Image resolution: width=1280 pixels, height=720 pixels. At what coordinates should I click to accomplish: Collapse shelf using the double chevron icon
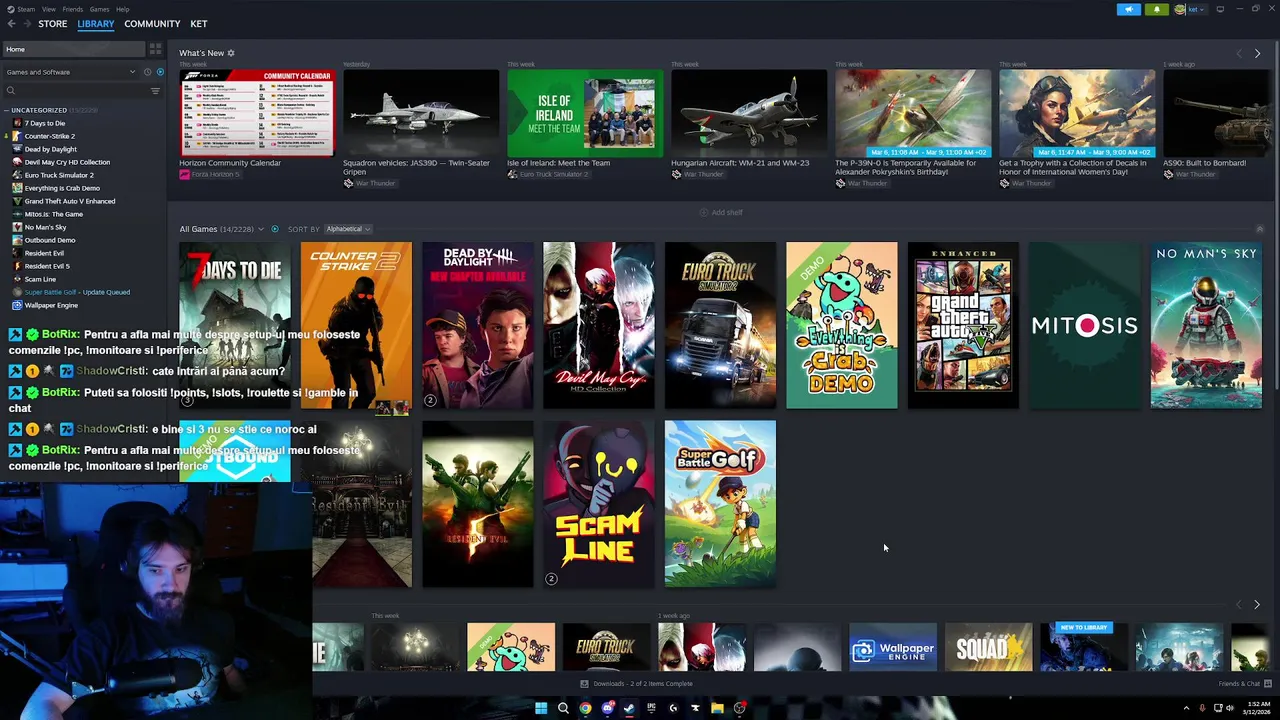[x=1259, y=229]
